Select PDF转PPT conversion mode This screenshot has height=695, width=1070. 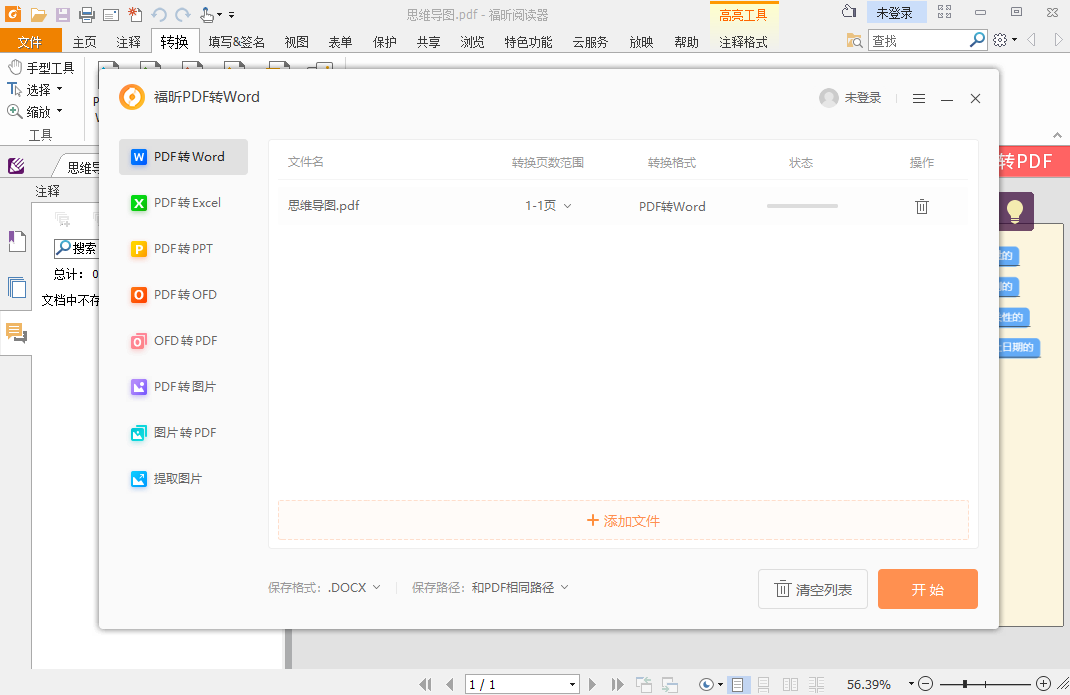[183, 248]
